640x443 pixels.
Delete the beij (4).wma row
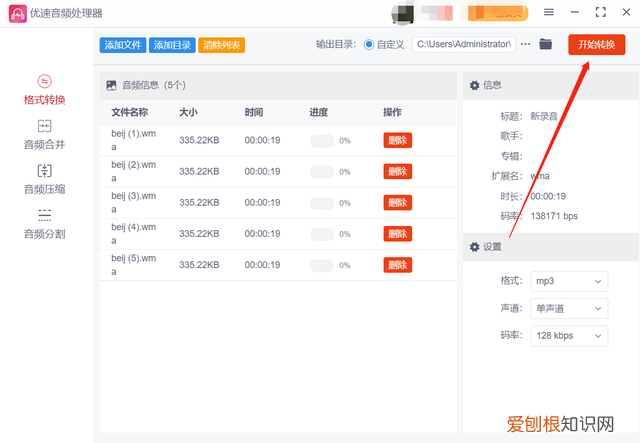click(x=398, y=234)
